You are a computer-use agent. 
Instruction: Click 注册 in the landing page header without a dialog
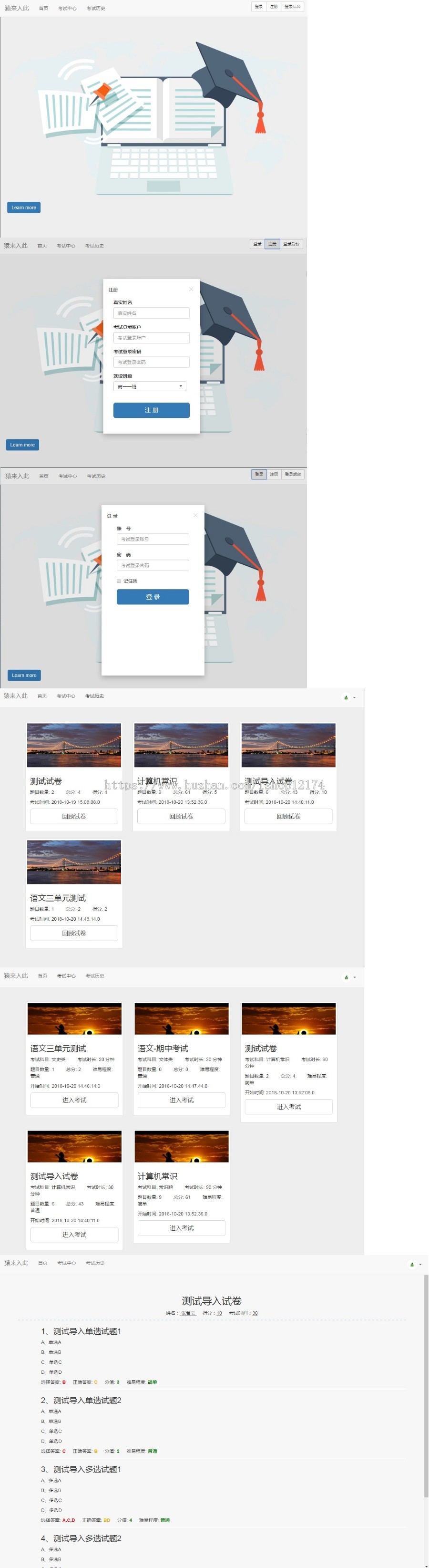pyautogui.click(x=274, y=7)
